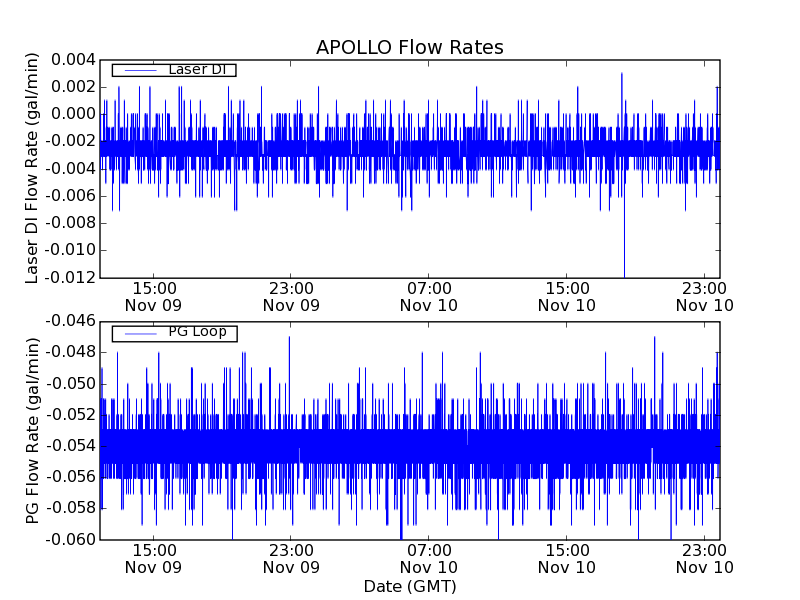The image size is (800, 600).
Task: Click the "Date (GMT)" x-axis label
Action: [409, 586]
